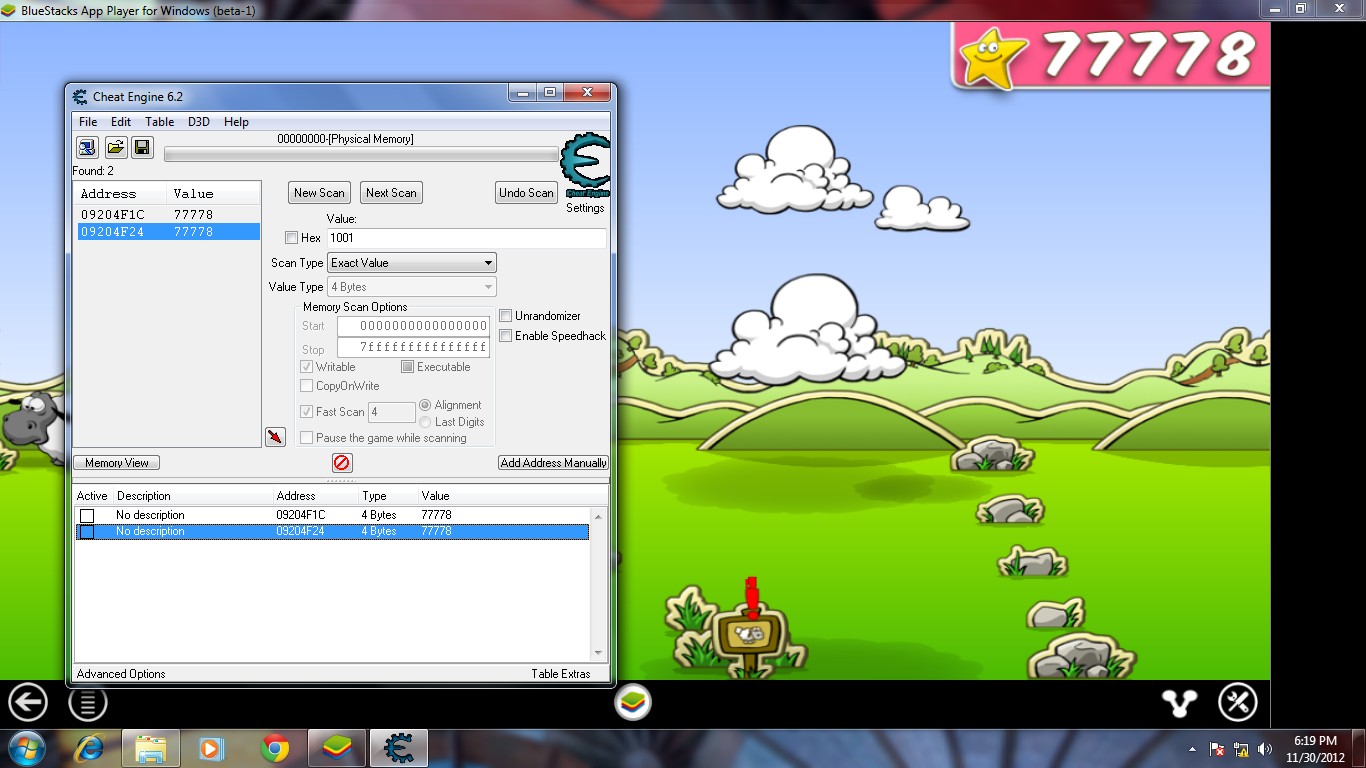Open the Memory View button

[117, 463]
